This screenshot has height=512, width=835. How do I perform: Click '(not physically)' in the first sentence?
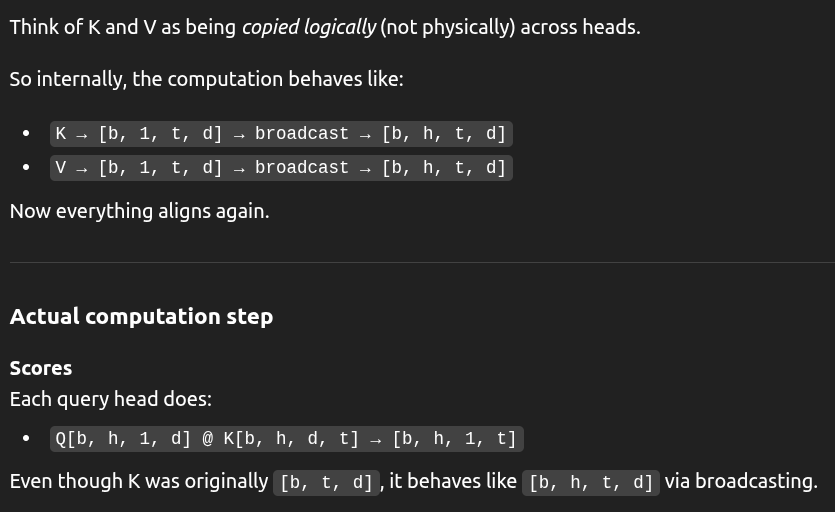click(x=447, y=27)
